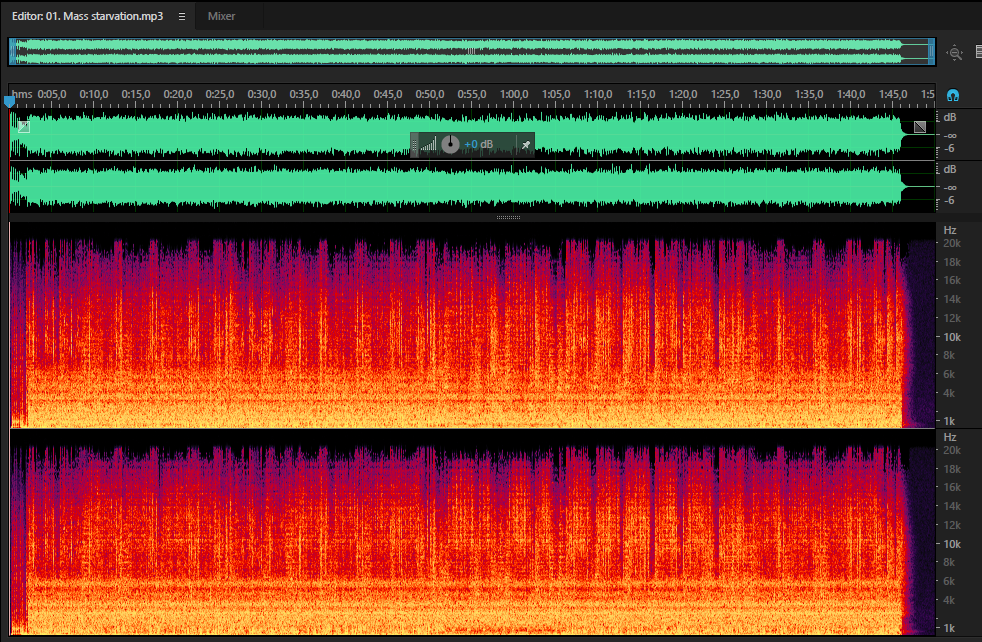Click the 10k label on upper spectral scale
Image resolution: width=982 pixels, height=642 pixels.
pyautogui.click(x=952, y=337)
